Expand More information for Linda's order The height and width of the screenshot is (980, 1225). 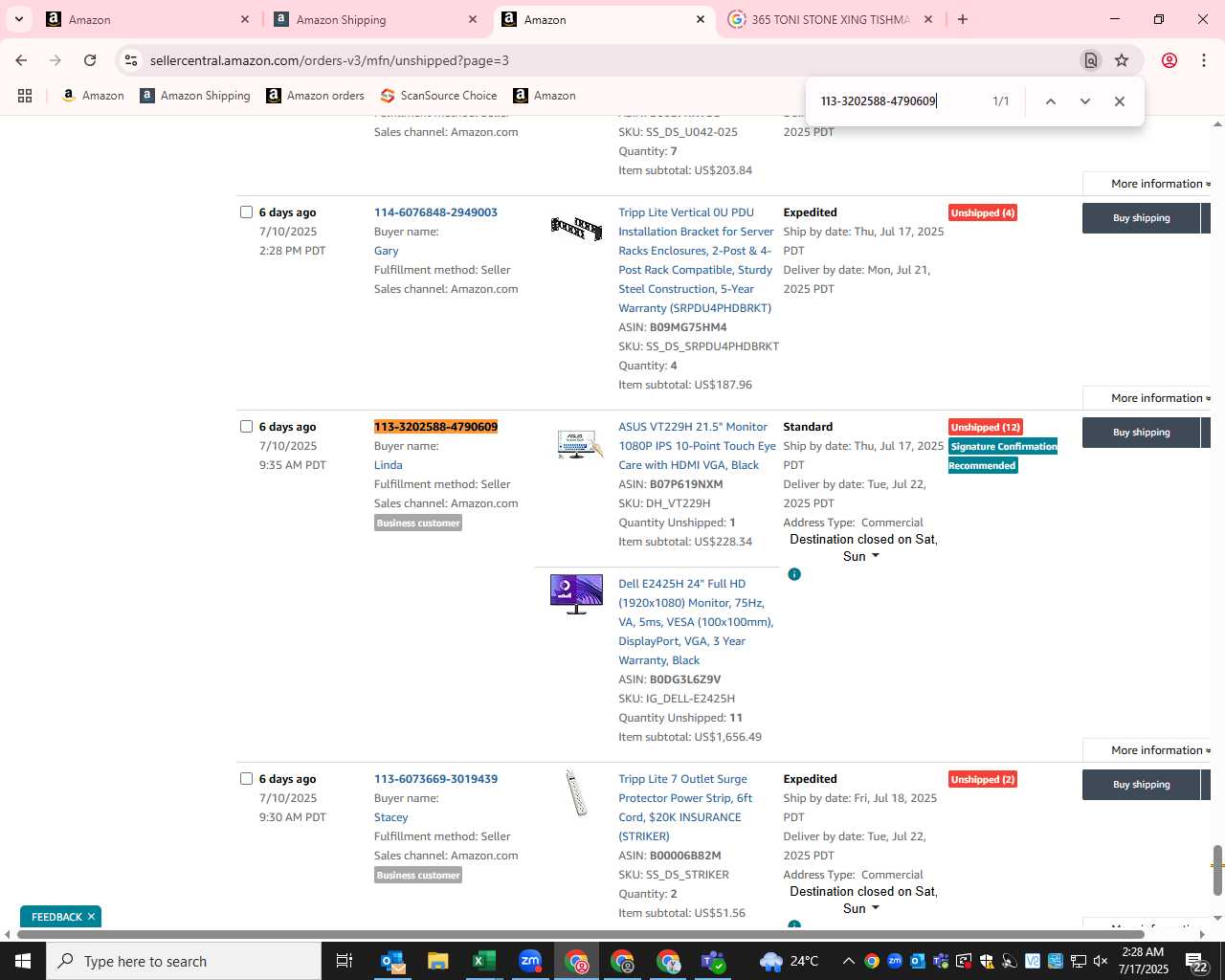[1160, 750]
